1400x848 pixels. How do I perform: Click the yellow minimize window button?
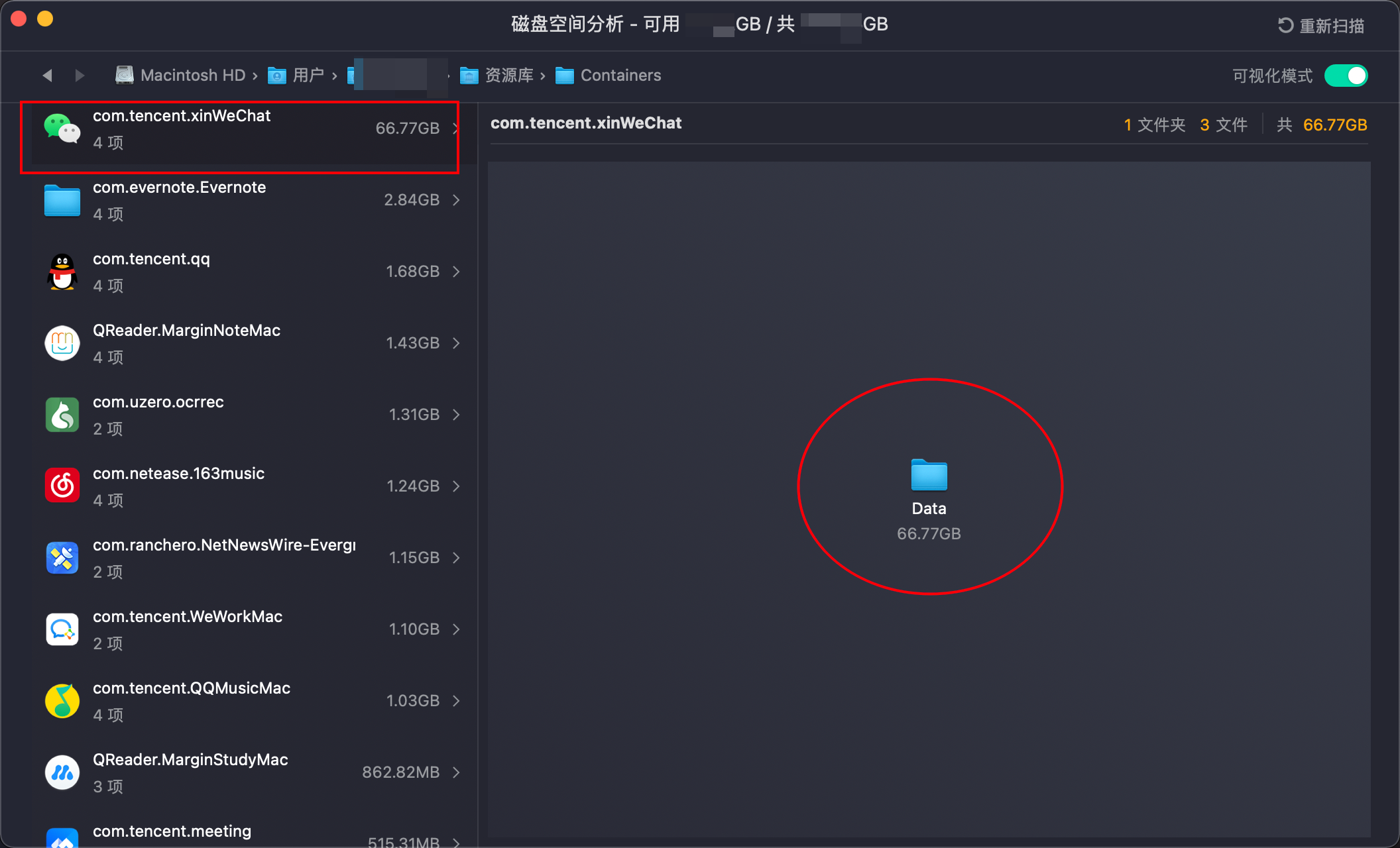(x=45, y=19)
